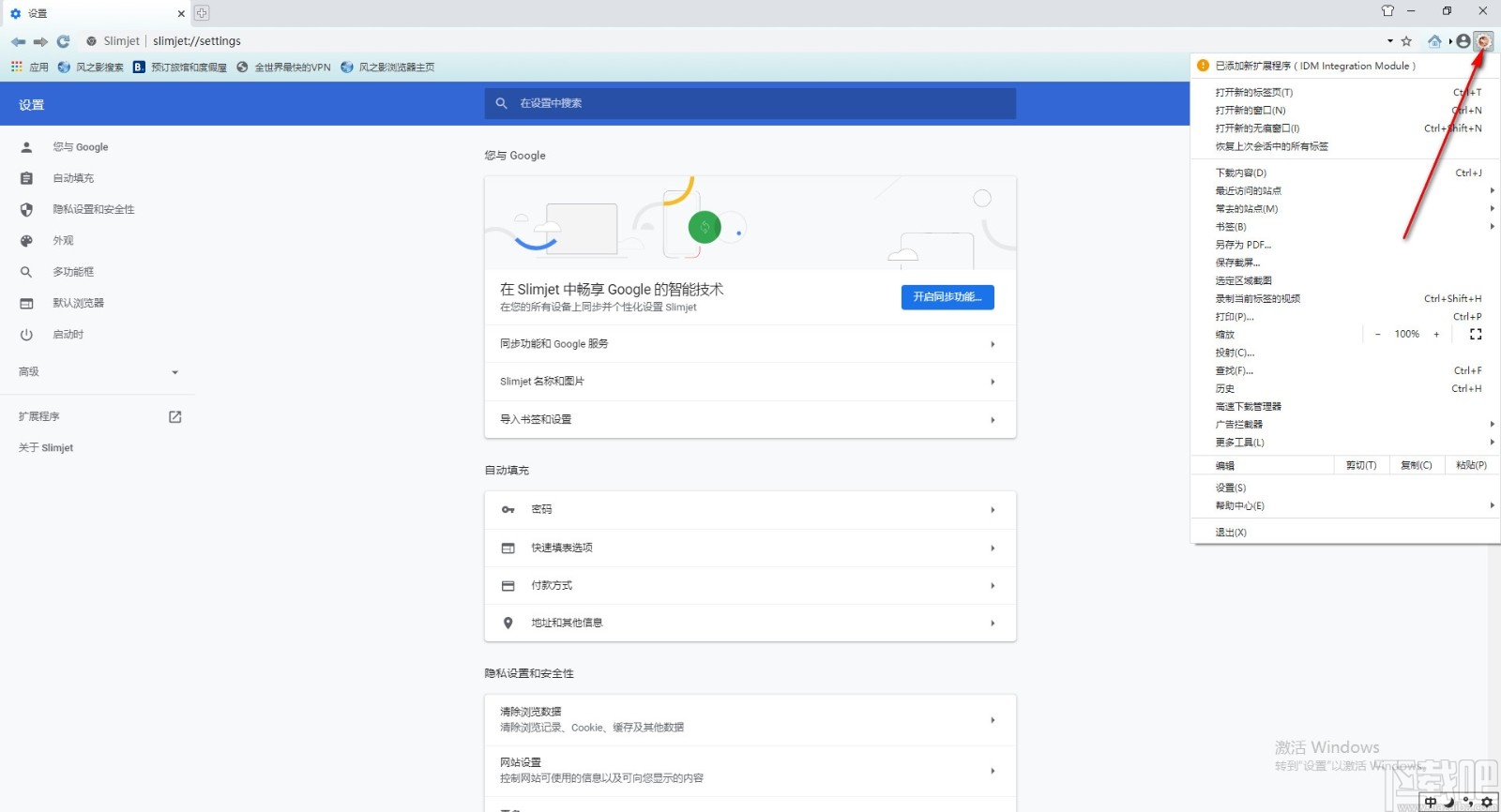The width and height of the screenshot is (1501, 812).
Task: Click the 开启同步功能 button
Action: coord(948,297)
